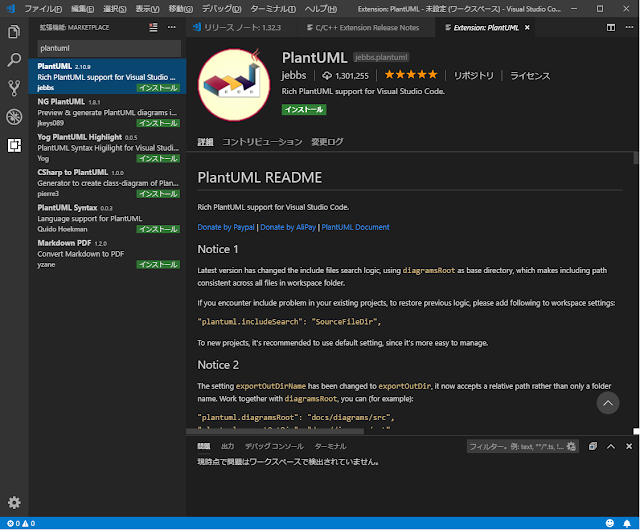The image size is (640, 530).
Task: Click the README vertical scrollbar thumb
Action: (636, 158)
